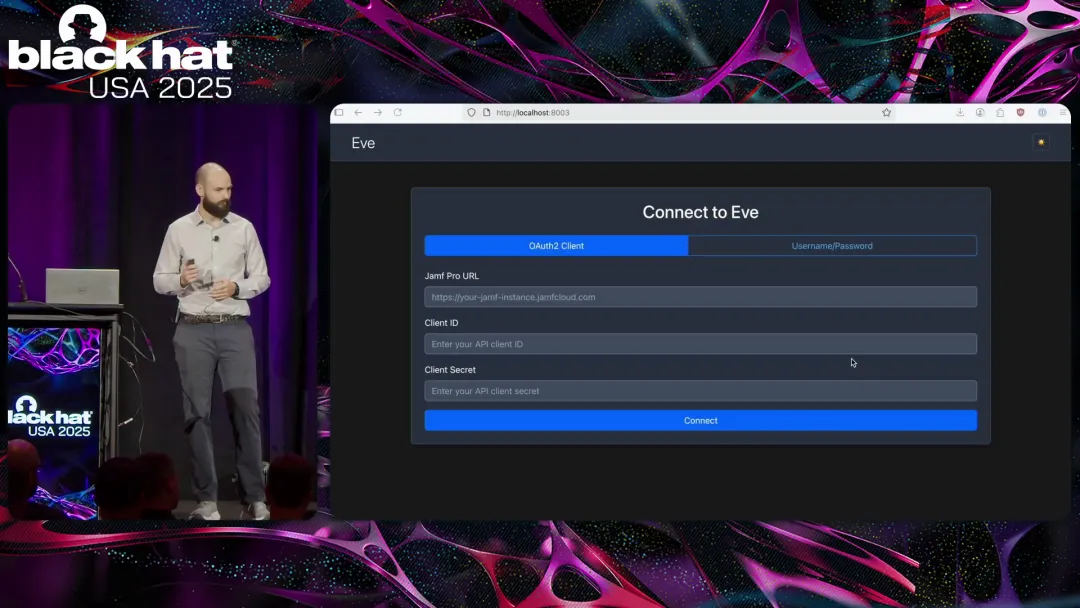Switch to the Username/Password tab
Viewport: 1080px width, 608px height.
pyautogui.click(x=832, y=246)
